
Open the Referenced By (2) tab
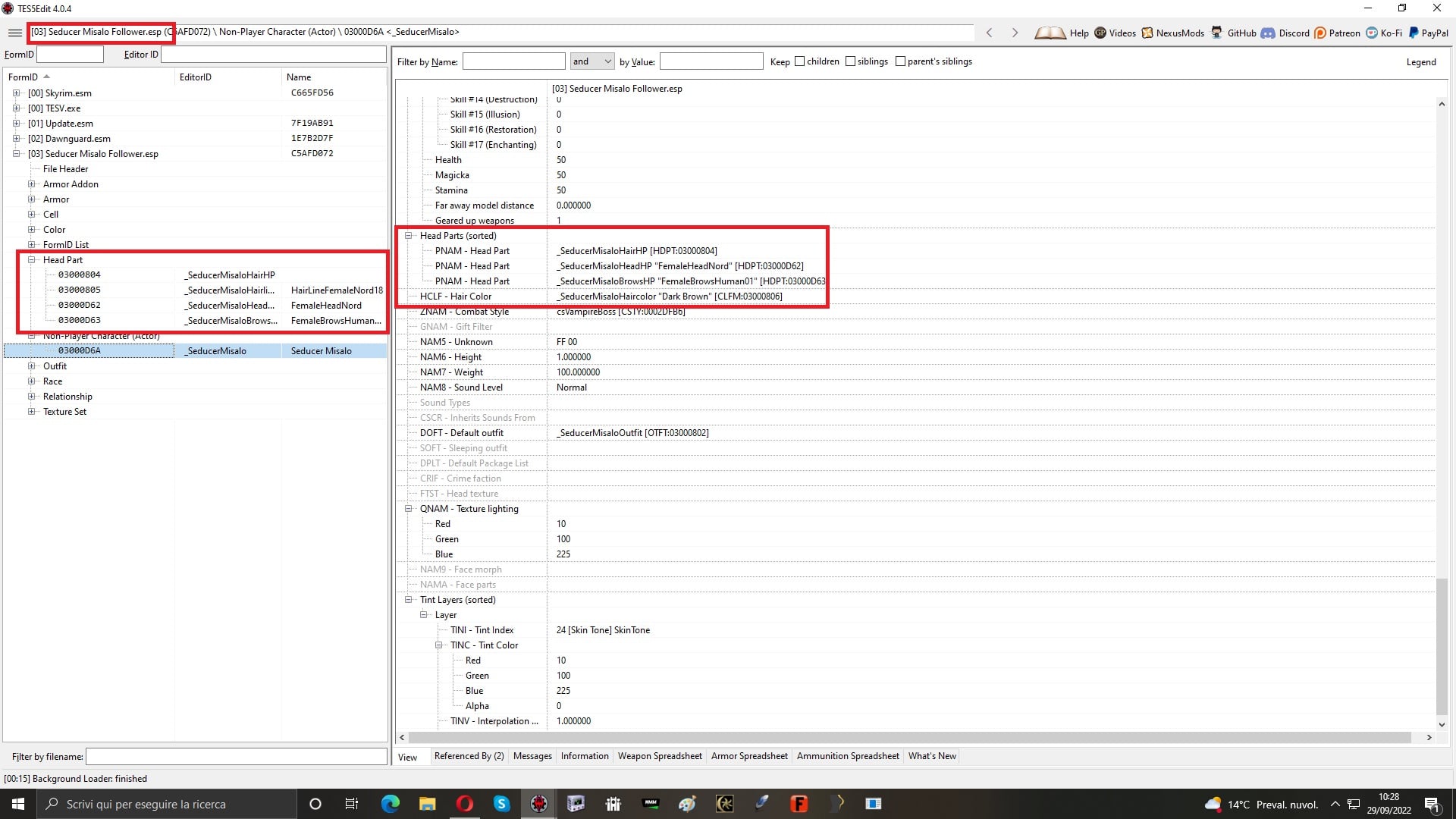[x=469, y=756]
